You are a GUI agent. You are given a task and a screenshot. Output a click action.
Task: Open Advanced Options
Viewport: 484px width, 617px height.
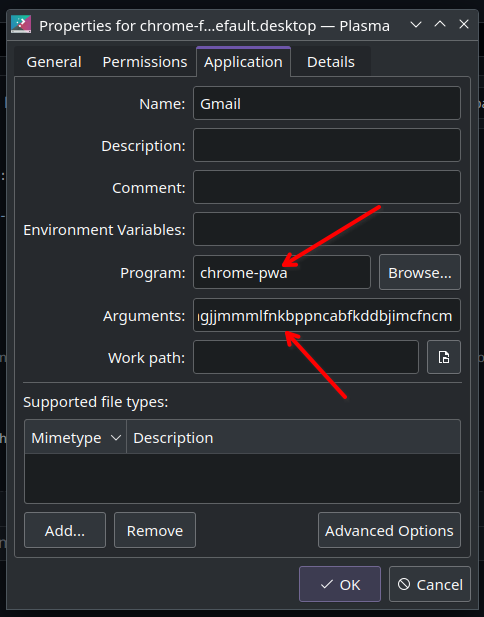(389, 530)
